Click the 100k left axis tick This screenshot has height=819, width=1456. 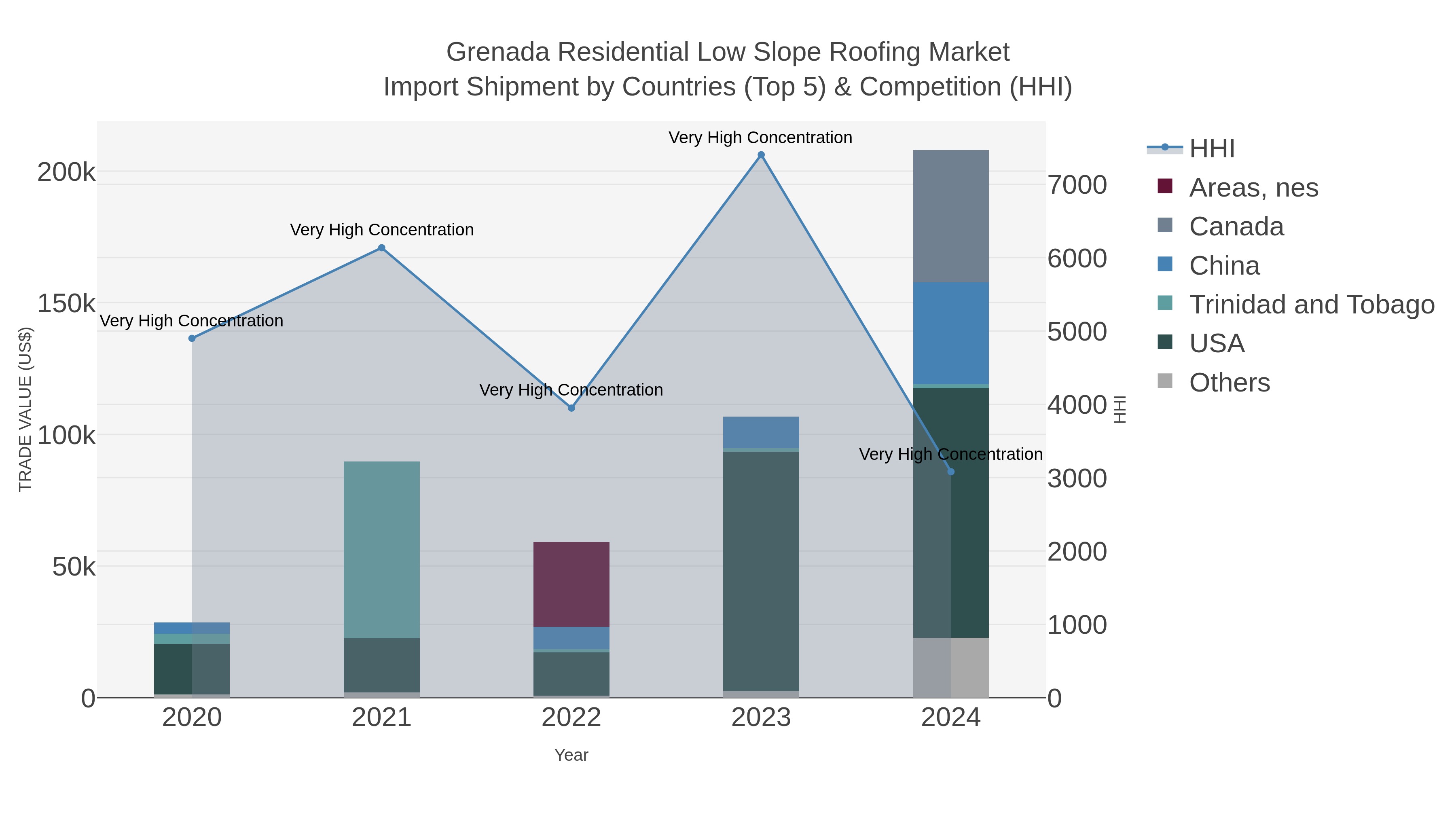[x=67, y=435]
